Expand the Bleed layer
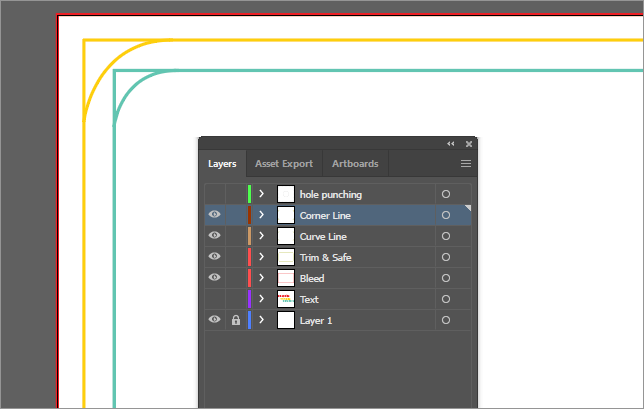Image resolution: width=644 pixels, height=409 pixels. (x=262, y=278)
